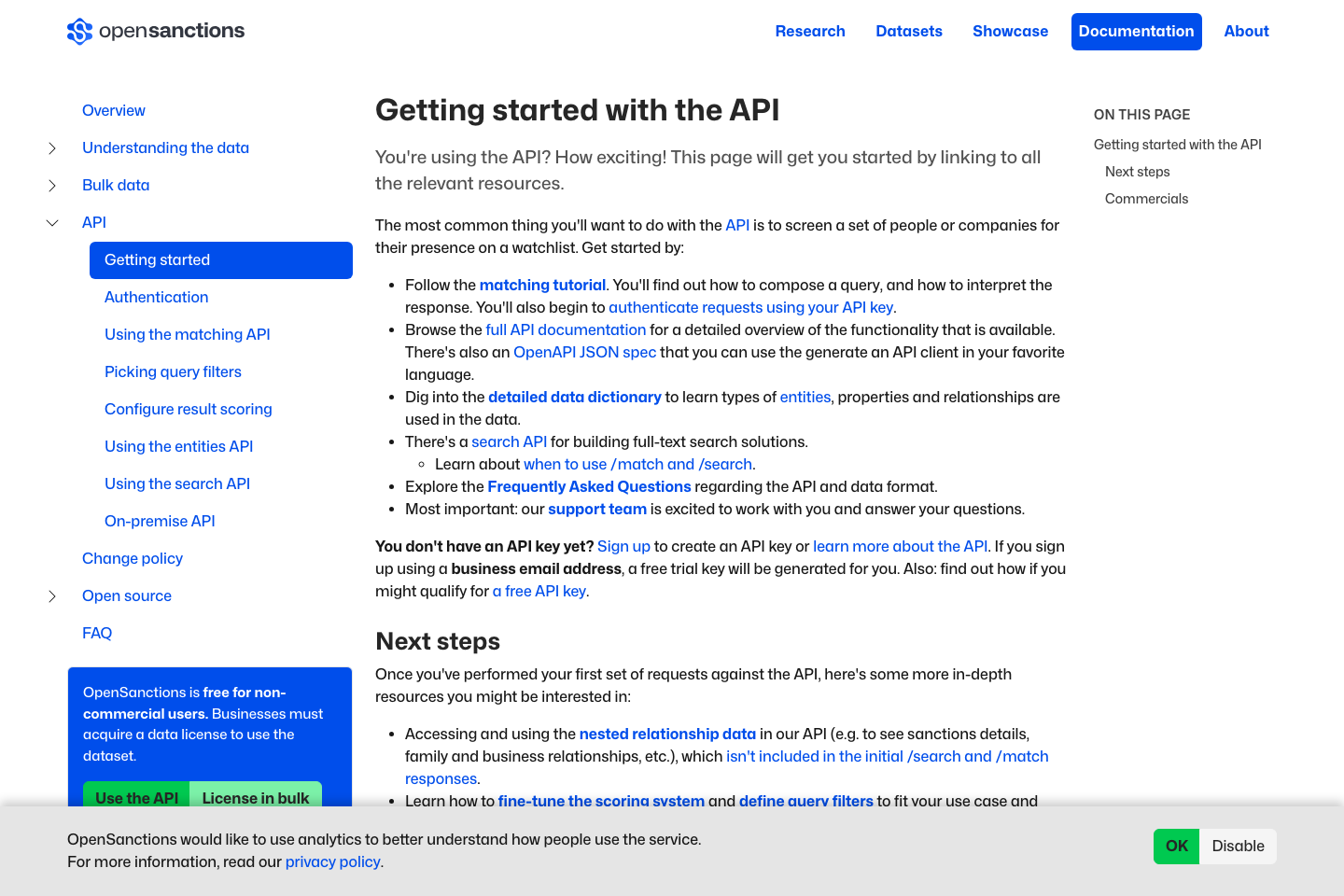Jump to Next steps on this page

pos(1137,171)
